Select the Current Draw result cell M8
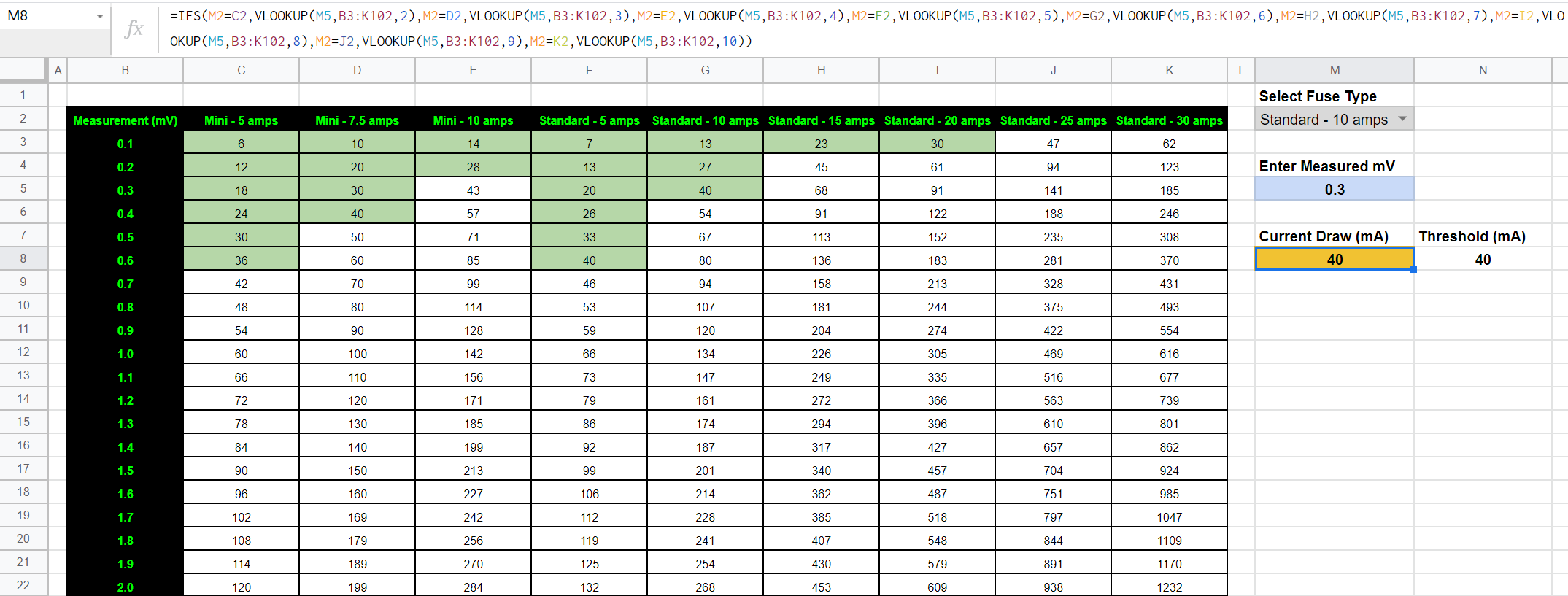The width and height of the screenshot is (1568, 596). (1335, 260)
